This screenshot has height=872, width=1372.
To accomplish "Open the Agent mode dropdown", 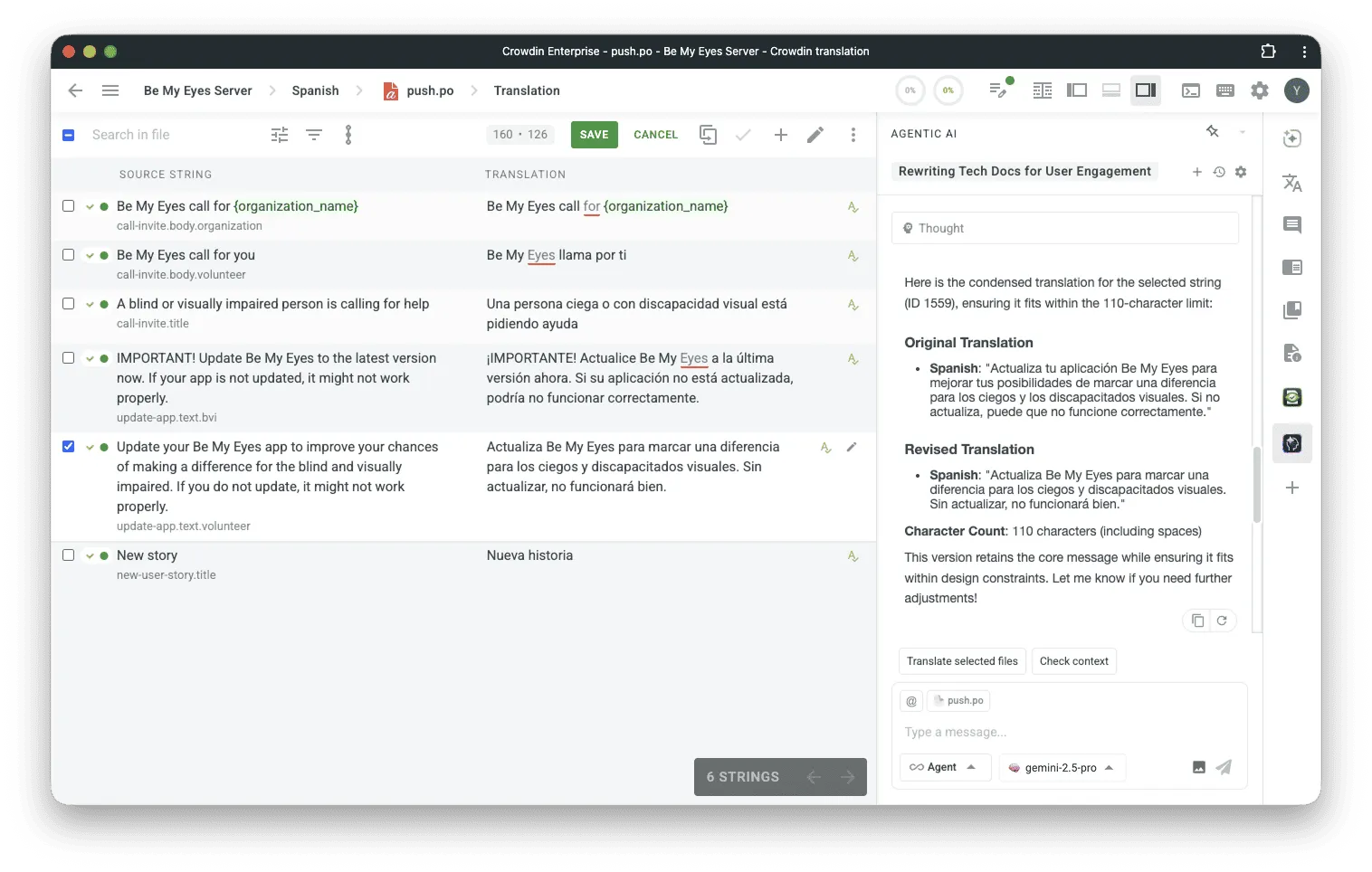I will click(x=945, y=766).
